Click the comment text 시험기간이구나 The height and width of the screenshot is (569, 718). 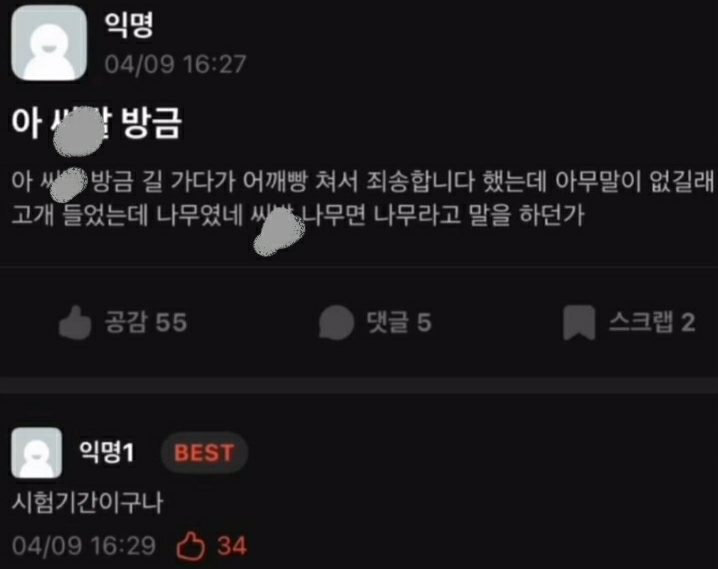[x=87, y=502]
